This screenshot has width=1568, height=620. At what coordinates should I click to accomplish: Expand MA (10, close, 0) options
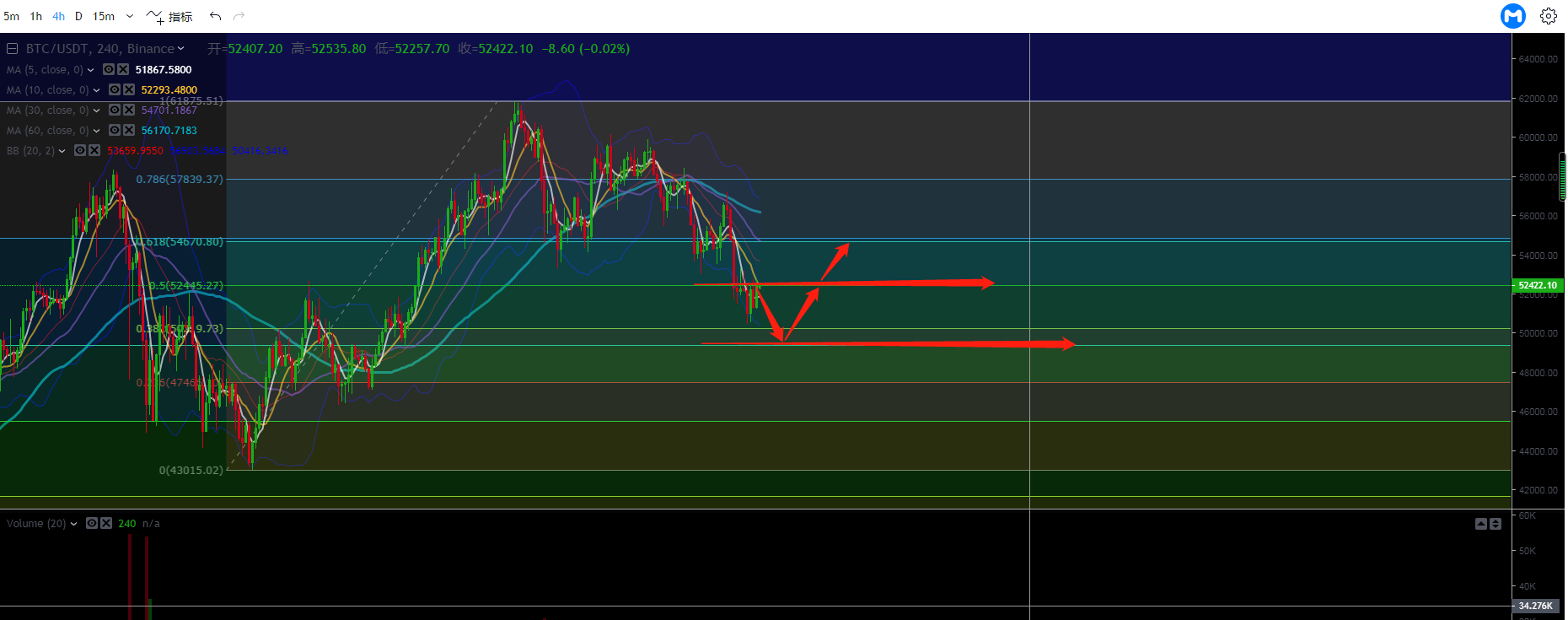(96, 90)
